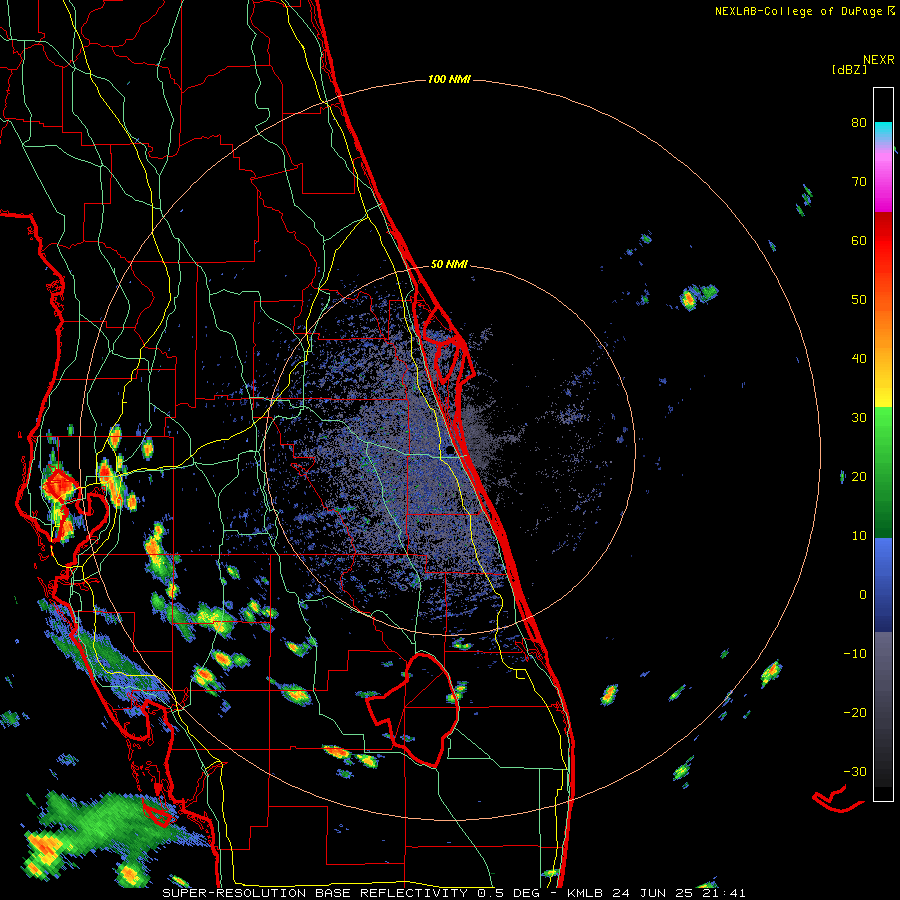
Task: Click the NEXLAB-College of DuPage header text
Action: click(804, 11)
